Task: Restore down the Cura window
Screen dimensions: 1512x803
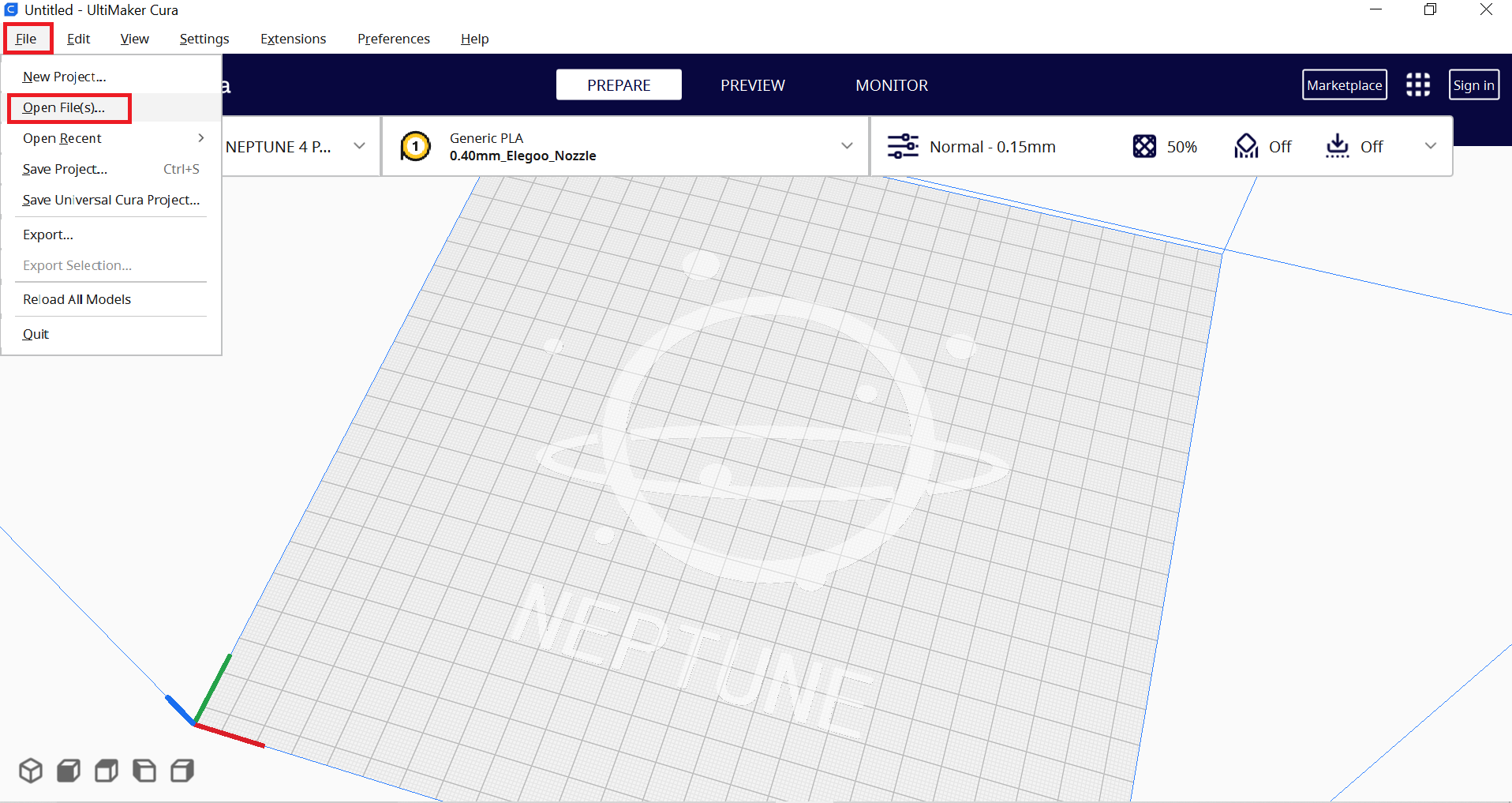Action: (x=1431, y=9)
